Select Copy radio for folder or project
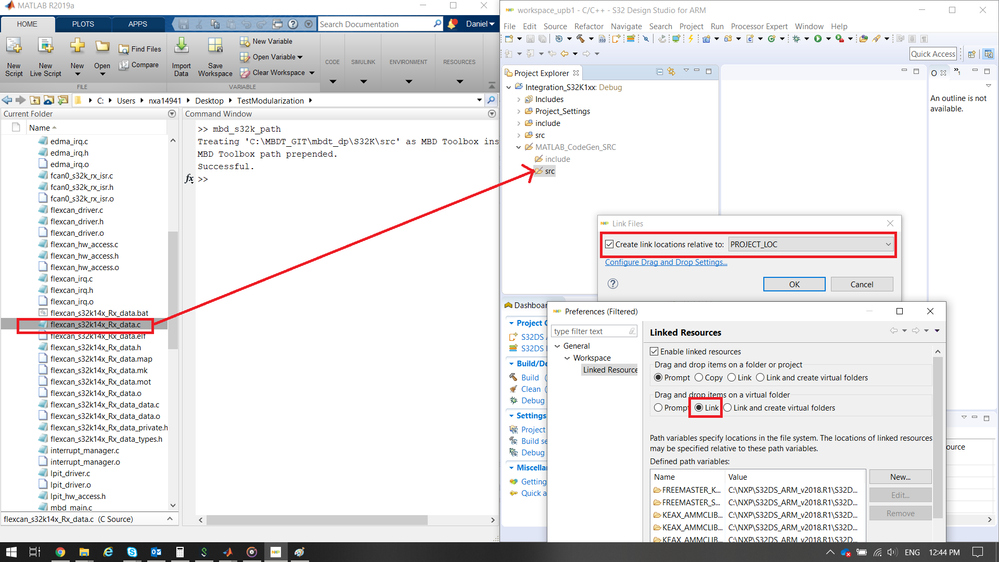 [x=698, y=377]
